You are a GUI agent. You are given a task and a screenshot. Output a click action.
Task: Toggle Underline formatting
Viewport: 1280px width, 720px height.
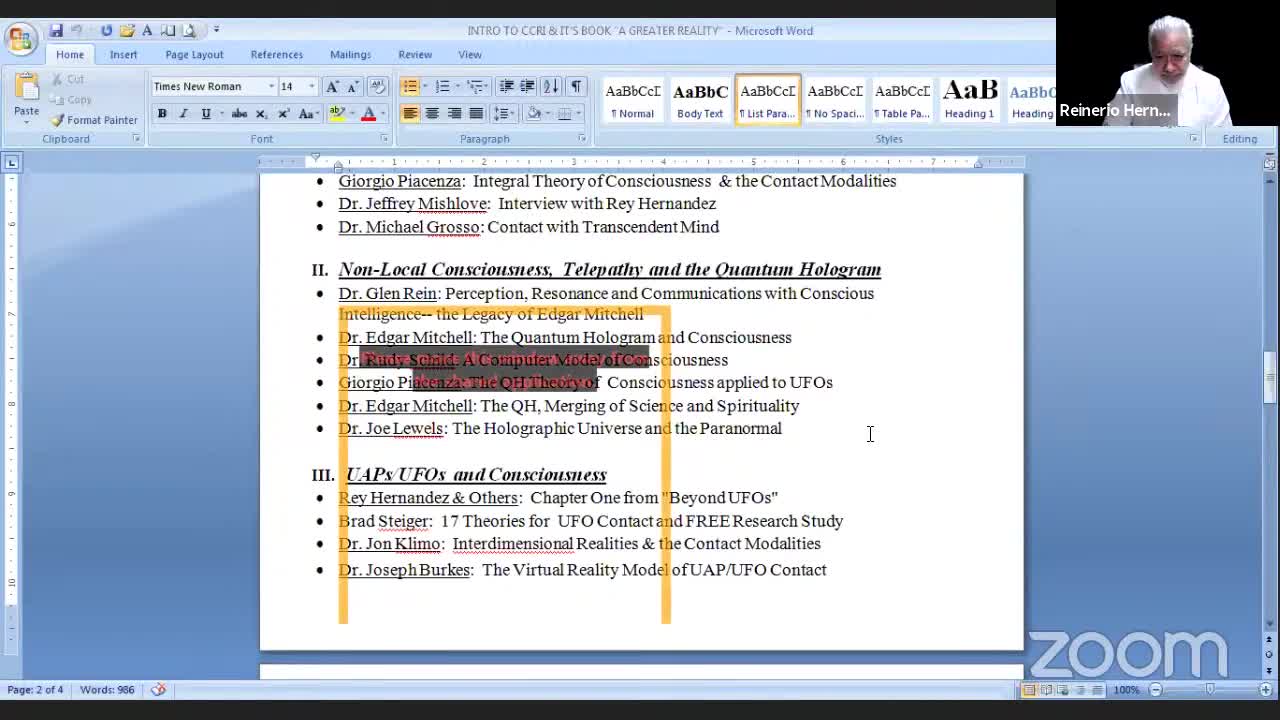pos(206,114)
